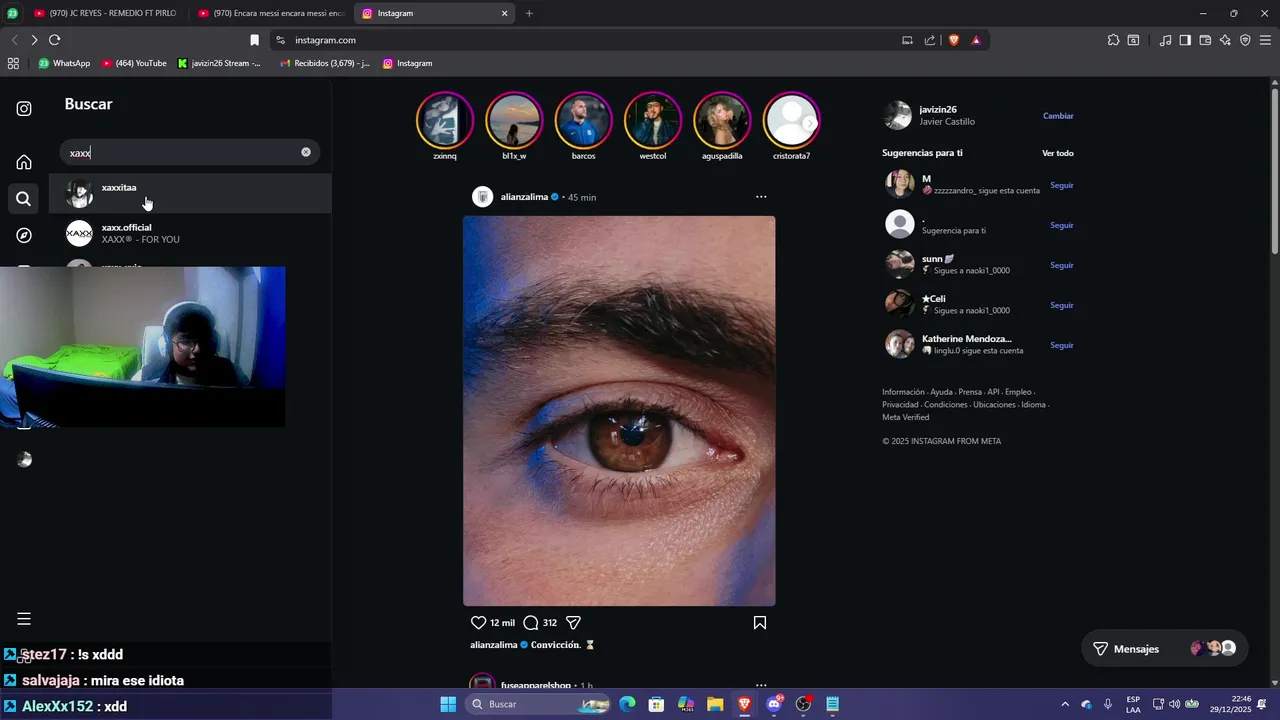Open Discord from the taskbar
This screenshot has width=1280, height=720.
click(x=774, y=704)
